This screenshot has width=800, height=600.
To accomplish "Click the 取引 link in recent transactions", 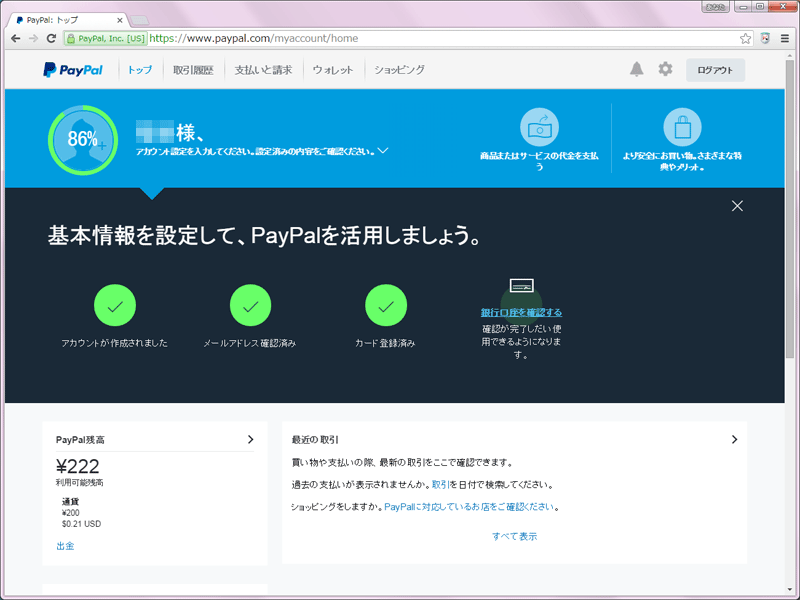I will click(x=440, y=484).
